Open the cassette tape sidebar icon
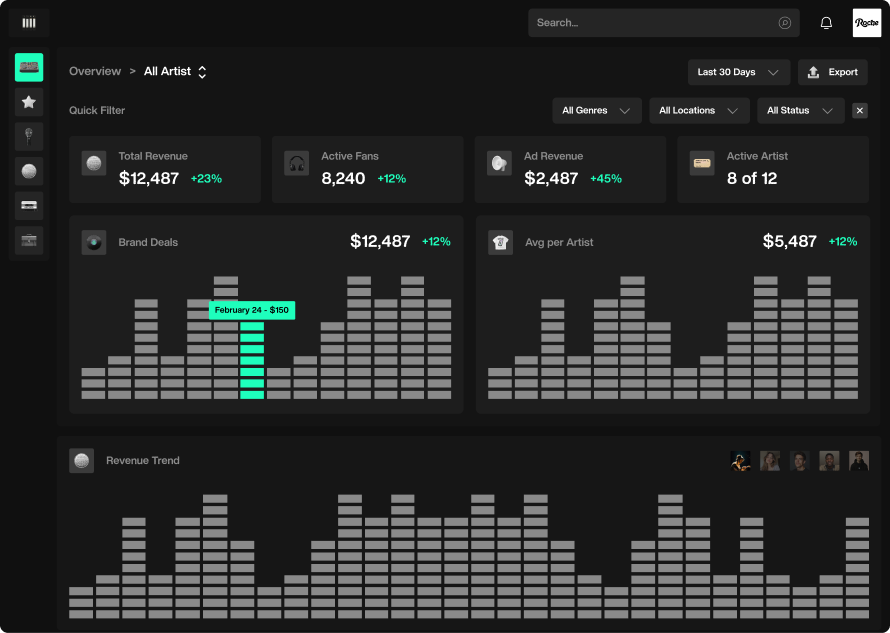890x633 pixels. 29,206
